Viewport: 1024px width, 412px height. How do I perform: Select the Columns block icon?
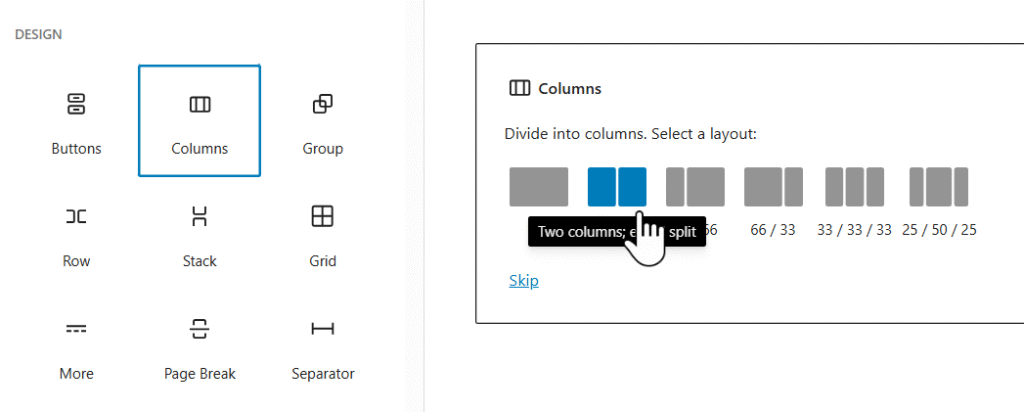pyautogui.click(x=199, y=104)
